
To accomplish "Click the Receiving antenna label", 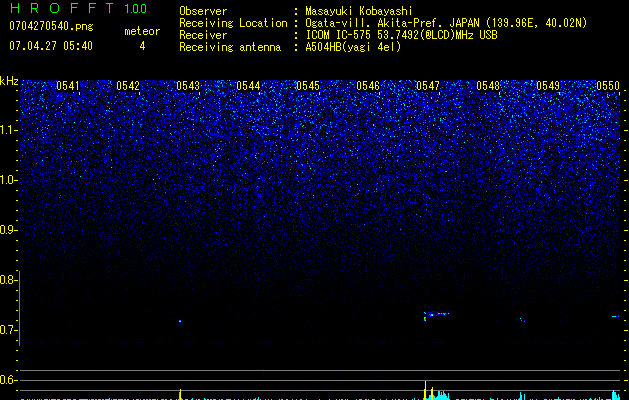I will click(230, 47).
